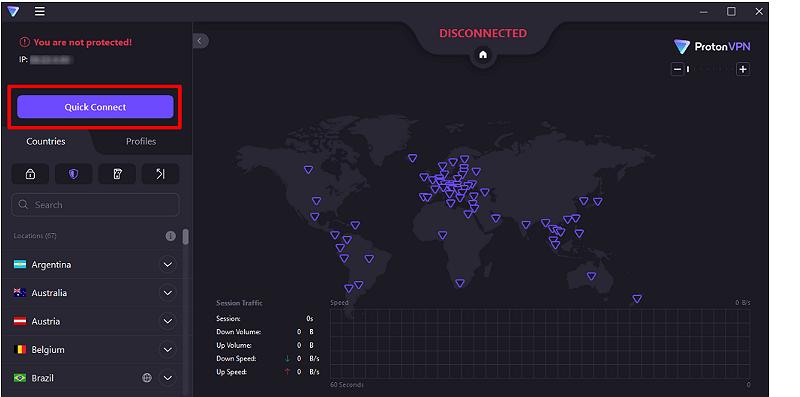
Task: Click the Mexico server marker on map
Action: click(315, 217)
